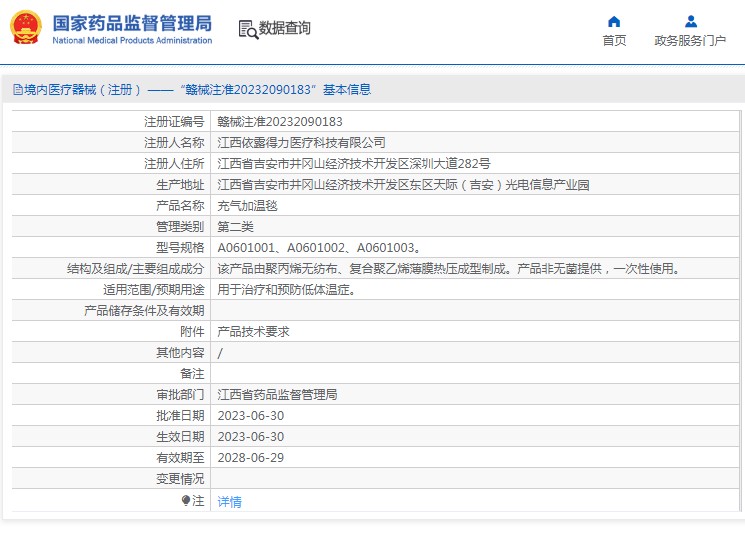Image resolution: width=745 pixels, height=533 pixels.
Task: Click 江西省药品监督管理局 value
Action: [x=277, y=395]
